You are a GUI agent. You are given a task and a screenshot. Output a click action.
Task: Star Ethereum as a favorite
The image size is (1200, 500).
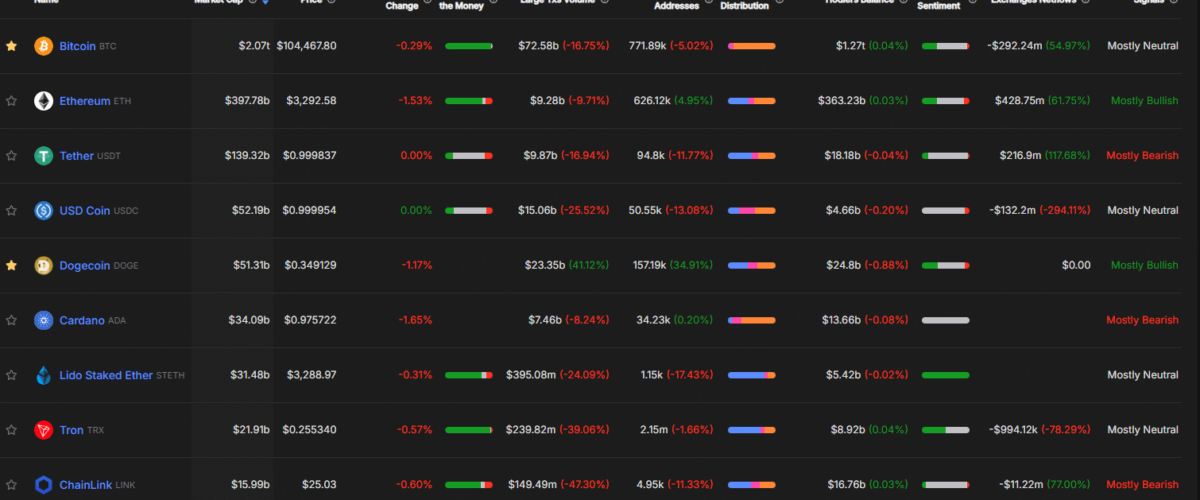click(x=12, y=101)
